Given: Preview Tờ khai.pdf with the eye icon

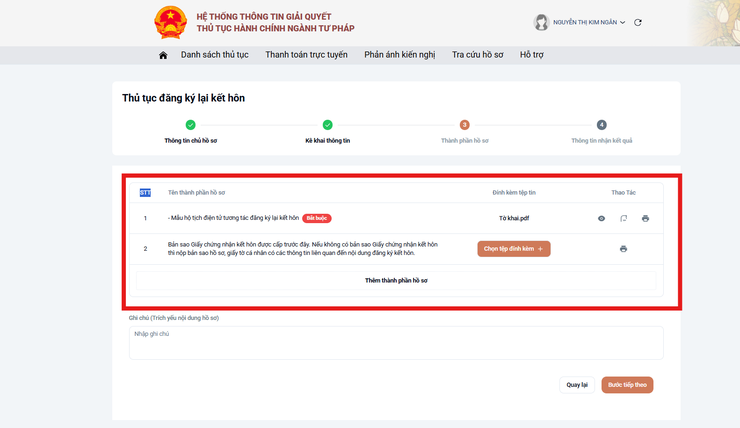Looking at the screenshot, I should coord(601,218).
